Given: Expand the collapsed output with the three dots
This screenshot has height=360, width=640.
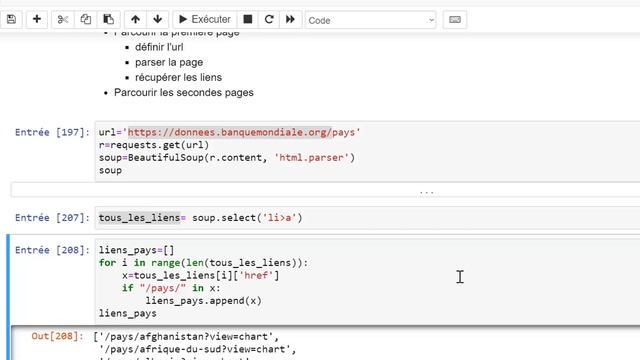Looking at the screenshot, I should click(427, 191).
